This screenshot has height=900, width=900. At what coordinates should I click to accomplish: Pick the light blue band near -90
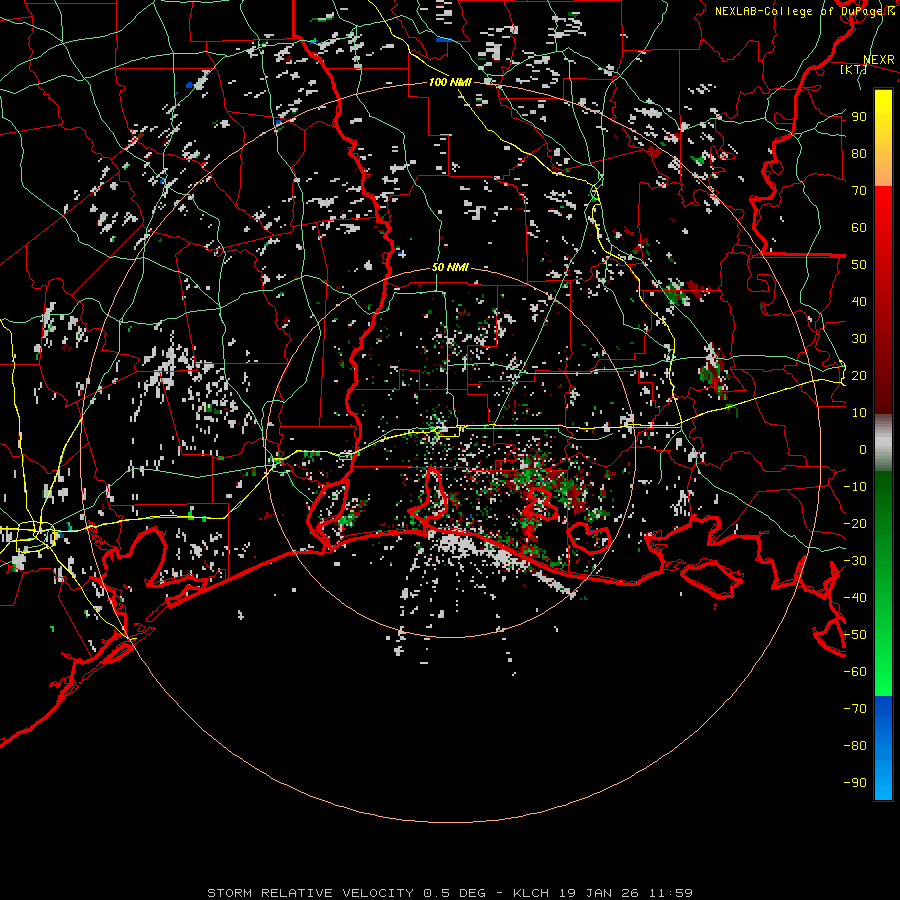(x=883, y=781)
